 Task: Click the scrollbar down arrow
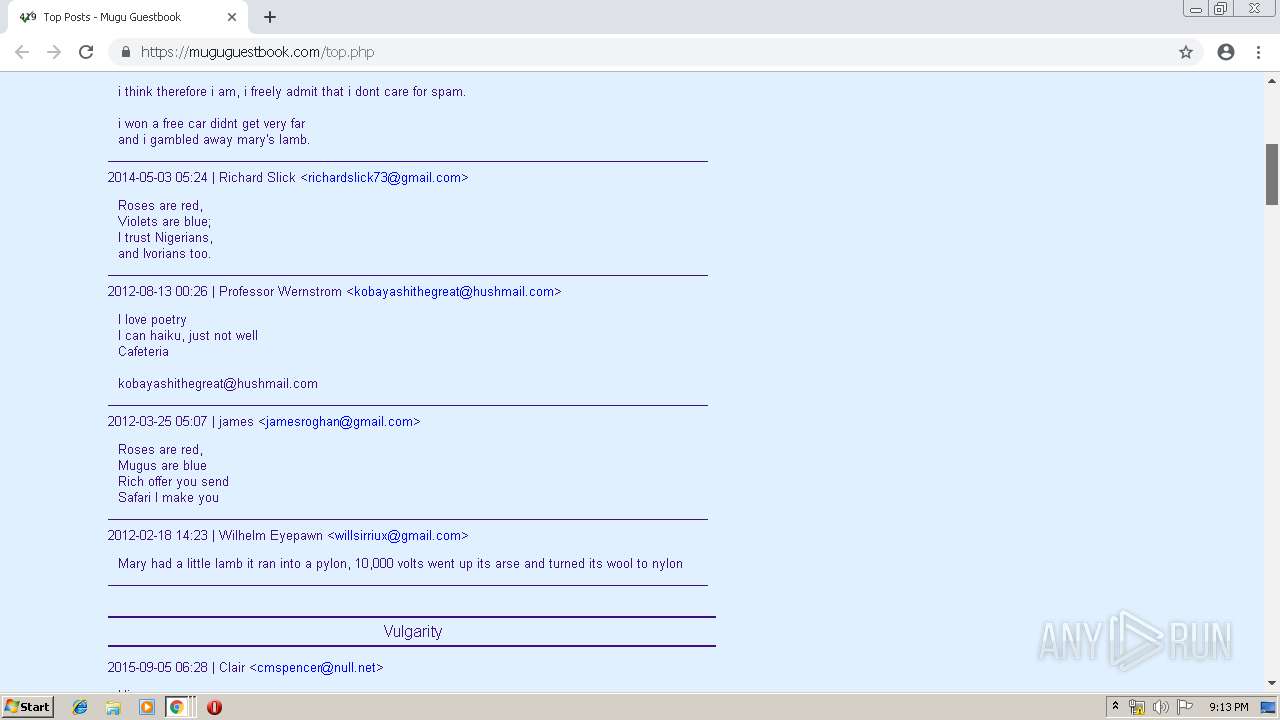point(1272,683)
